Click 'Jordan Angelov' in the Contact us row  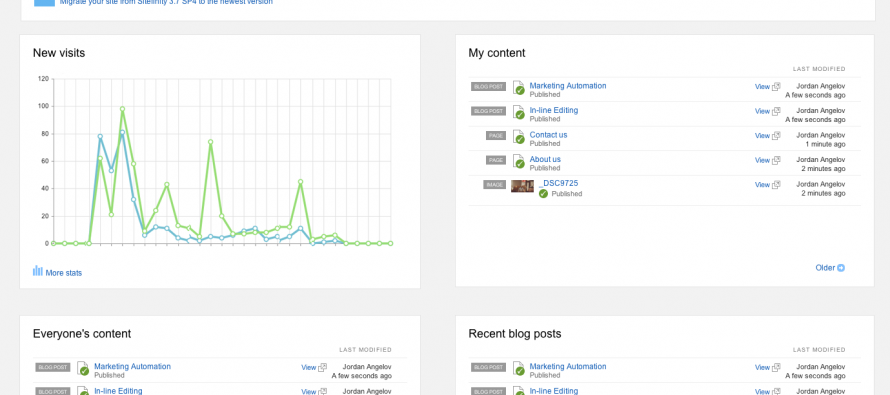point(821,135)
